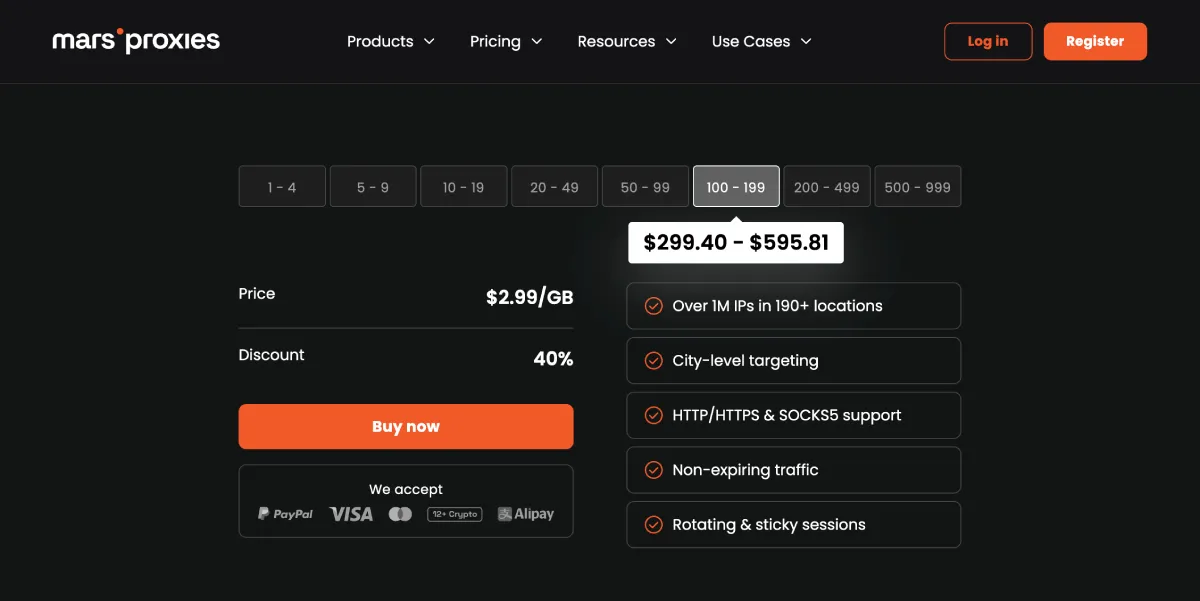Click checkmark icon beside Rotating & sticky sessions
The width and height of the screenshot is (1200, 601).
(x=654, y=525)
